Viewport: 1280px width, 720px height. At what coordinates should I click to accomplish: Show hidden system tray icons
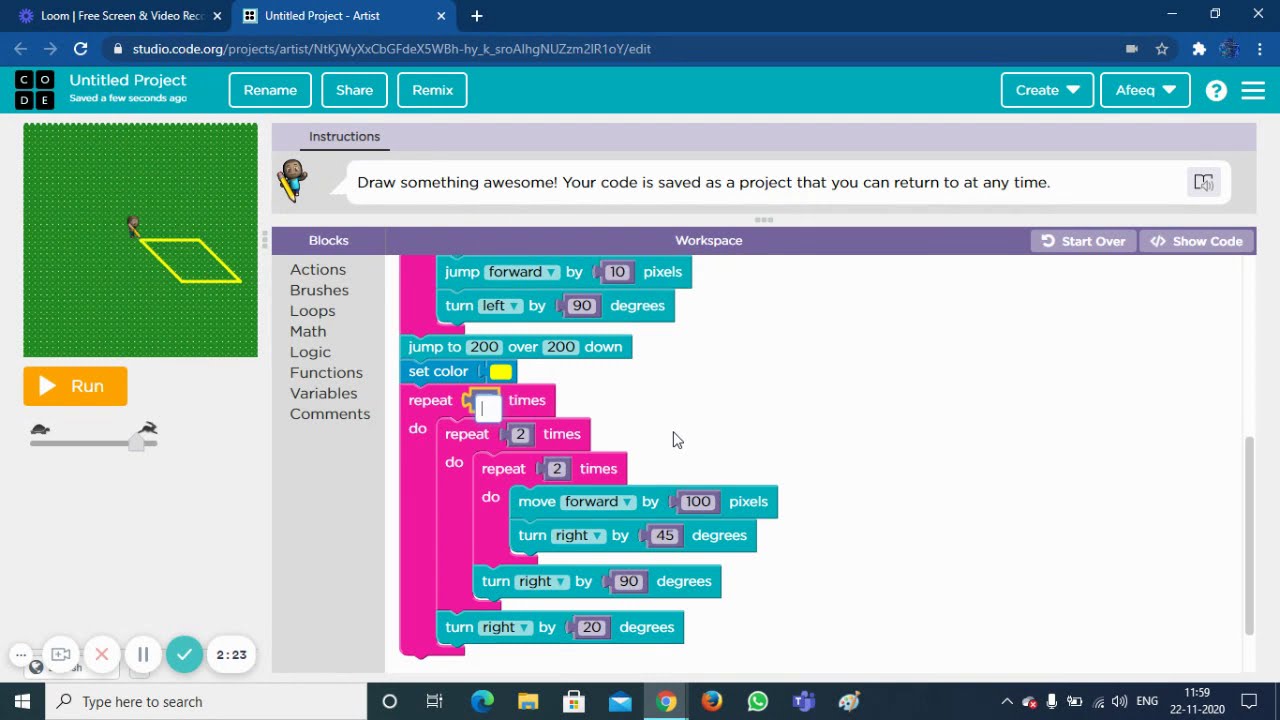click(1007, 702)
